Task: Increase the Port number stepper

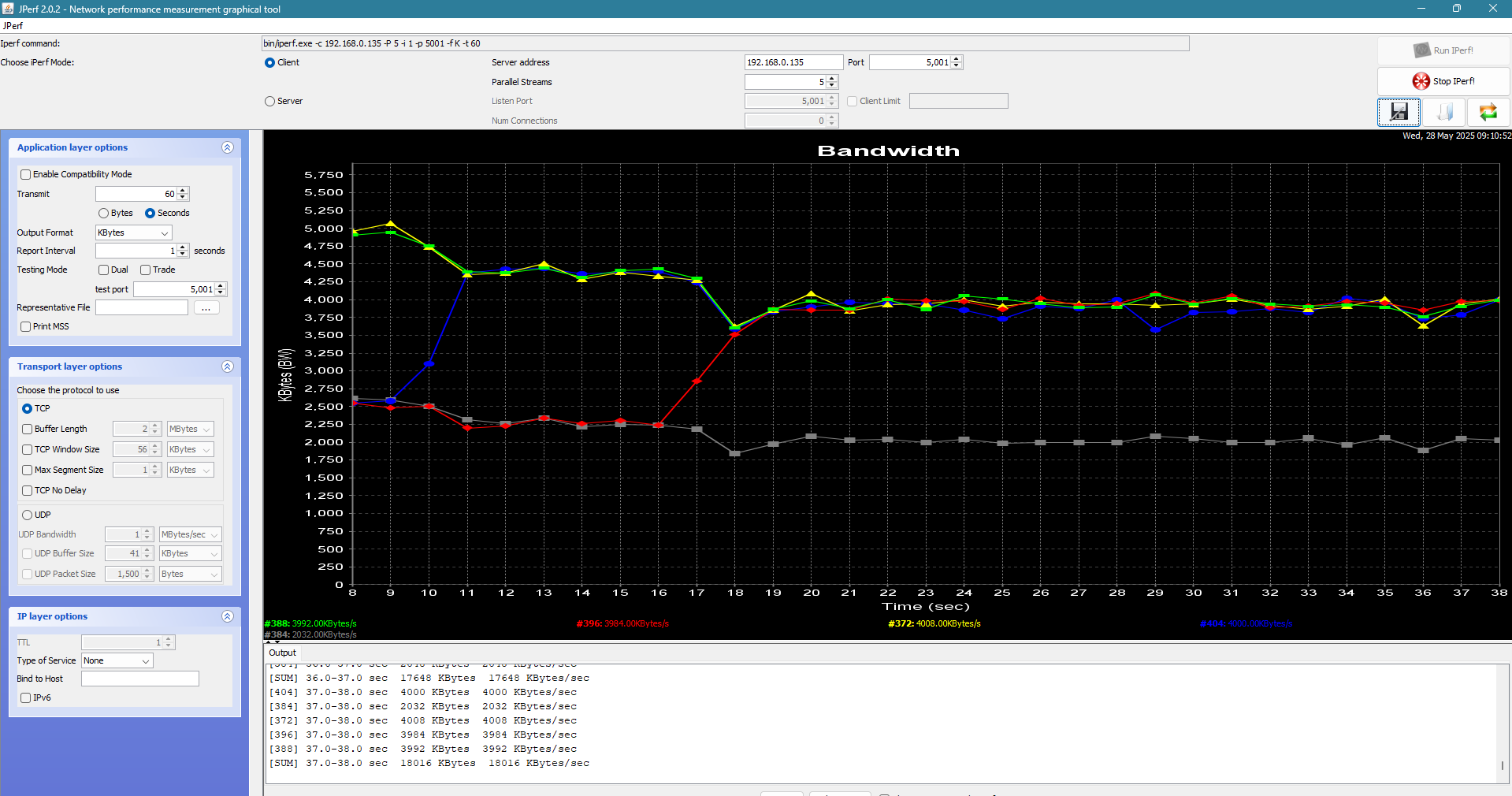Action: [x=957, y=59]
